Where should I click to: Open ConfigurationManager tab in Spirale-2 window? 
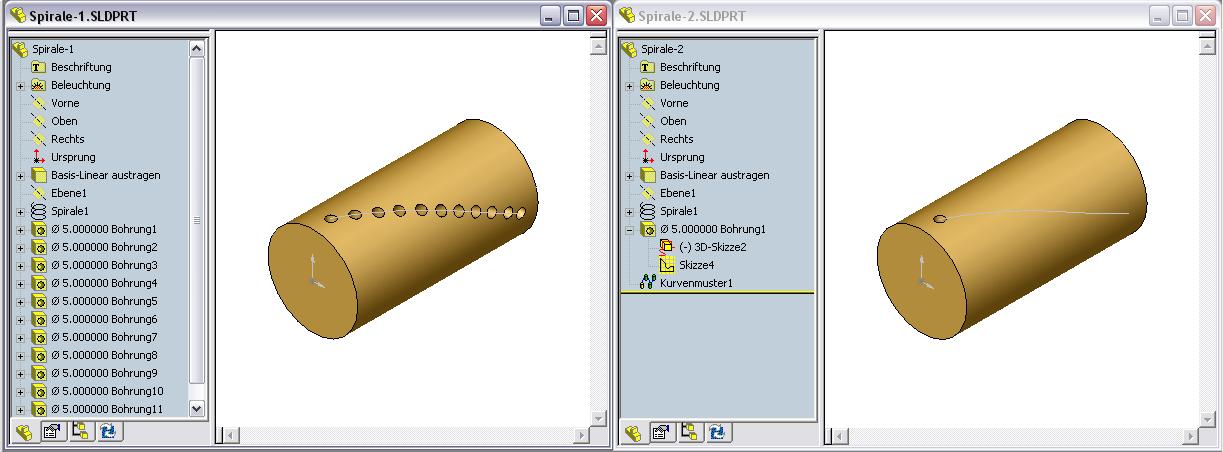(690, 432)
